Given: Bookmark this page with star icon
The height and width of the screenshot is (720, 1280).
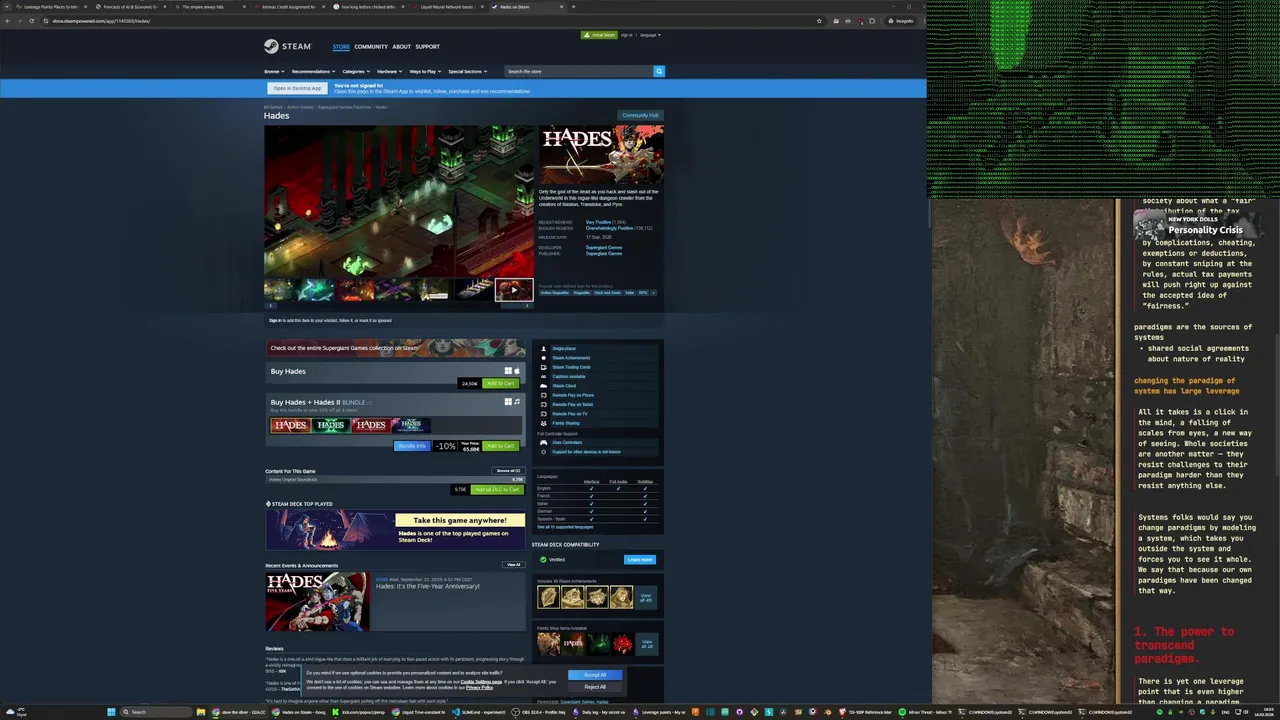Looking at the screenshot, I should click(x=819, y=21).
